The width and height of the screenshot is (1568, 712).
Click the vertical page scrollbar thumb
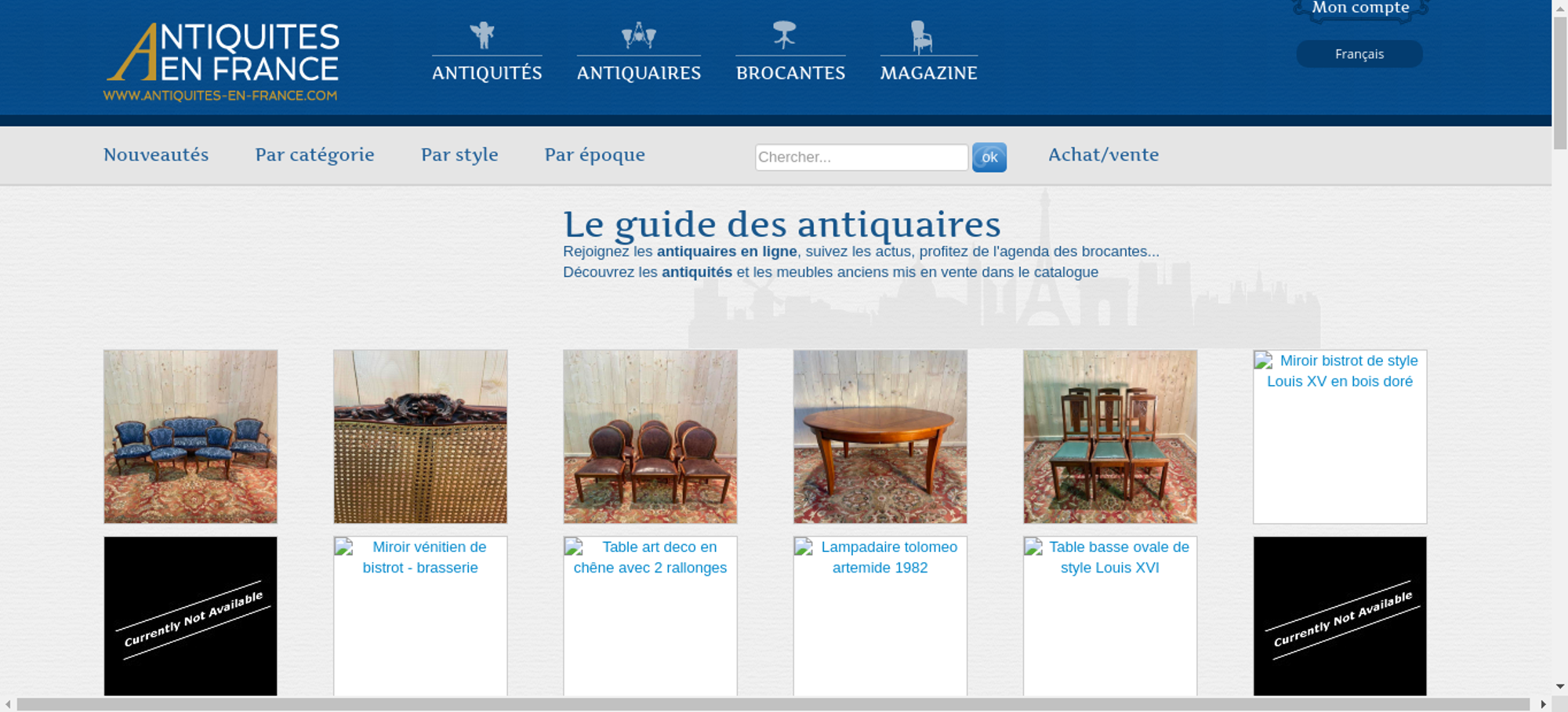(x=1559, y=82)
